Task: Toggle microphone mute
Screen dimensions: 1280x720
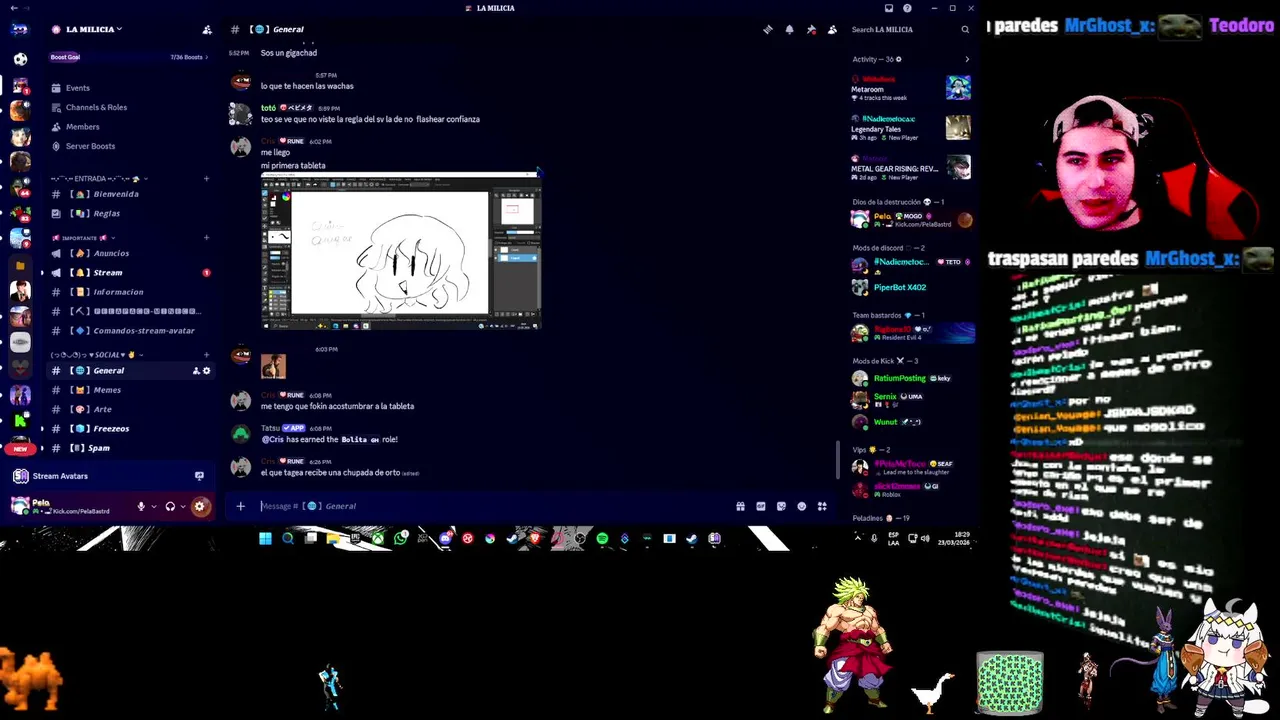Action: pos(141,506)
